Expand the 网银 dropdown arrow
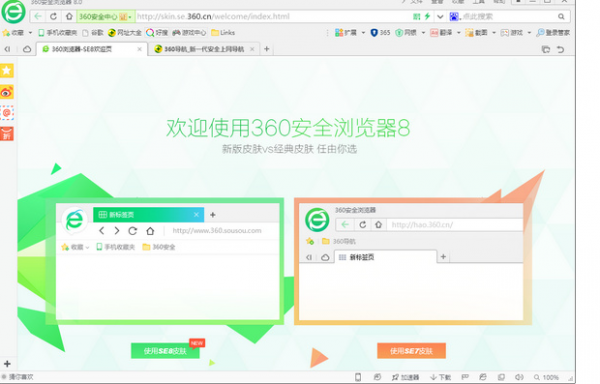 tap(423, 33)
